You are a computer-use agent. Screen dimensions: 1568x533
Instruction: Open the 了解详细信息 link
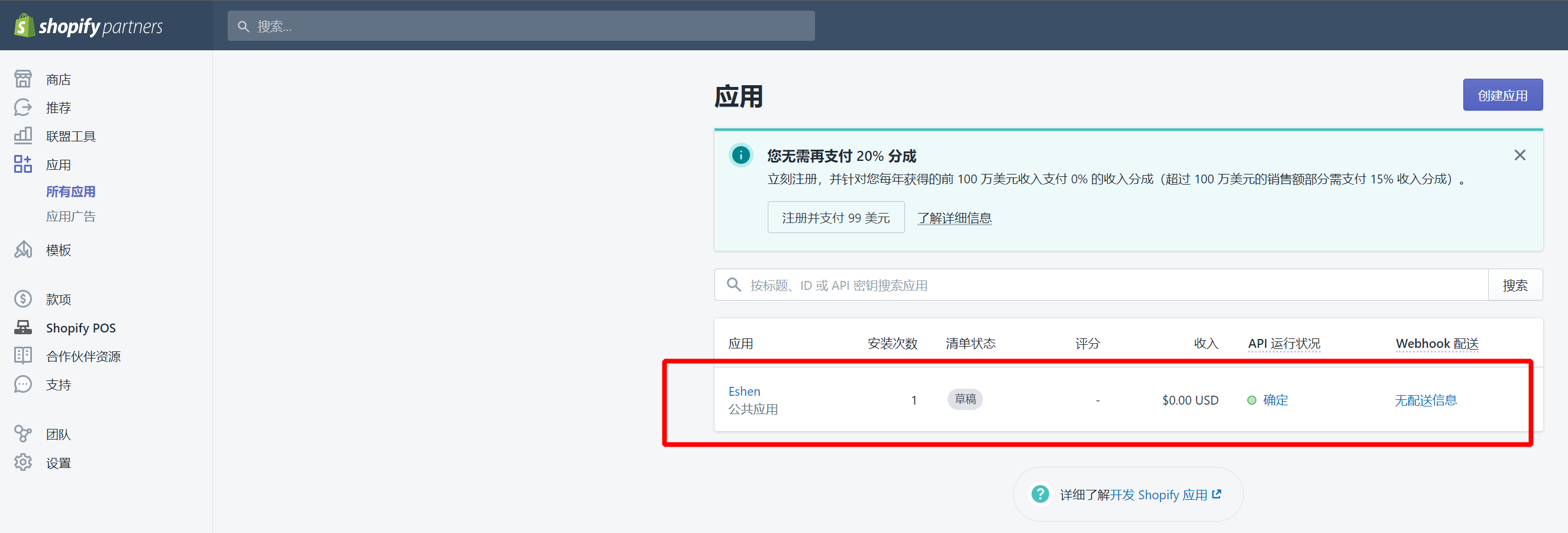click(954, 218)
